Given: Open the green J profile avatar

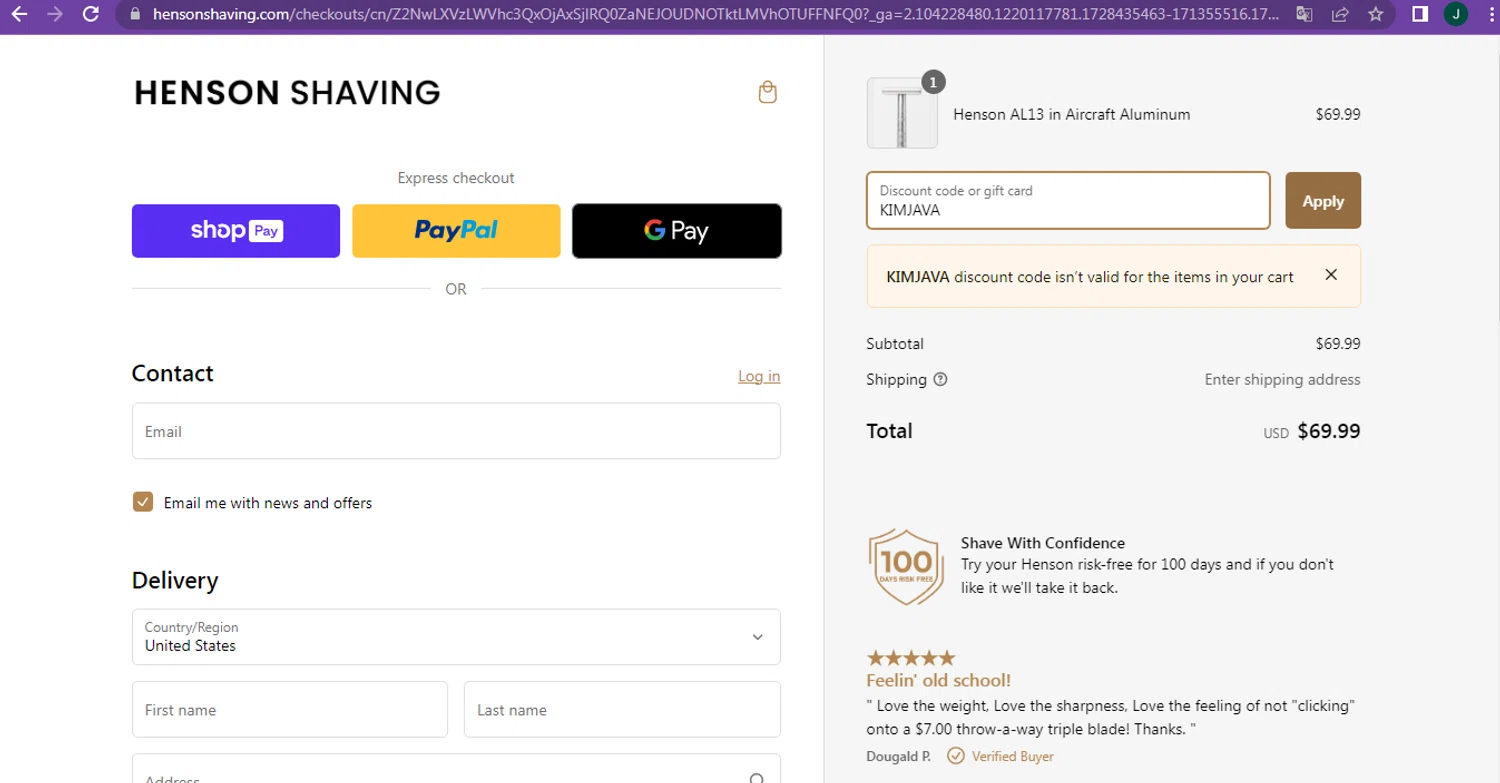Looking at the screenshot, I should [1456, 14].
